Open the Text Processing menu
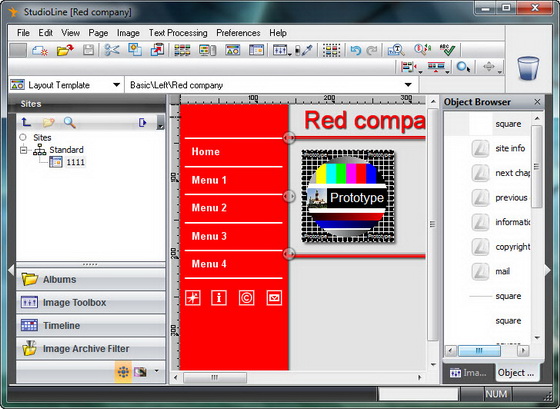Screen dimensions: 560x409 [x=178, y=33]
